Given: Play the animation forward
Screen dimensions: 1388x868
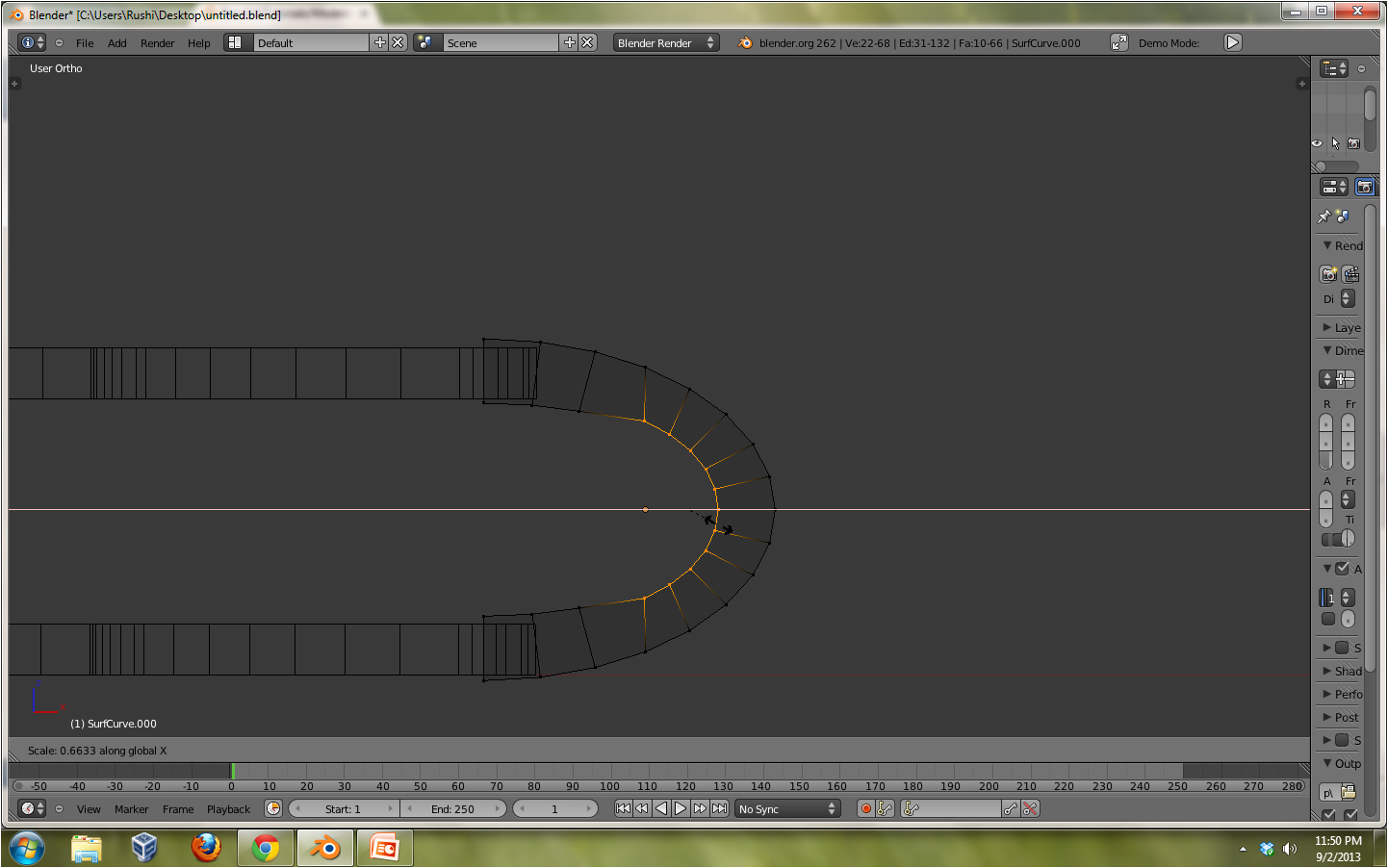Looking at the screenshot, I should (681, 808).
